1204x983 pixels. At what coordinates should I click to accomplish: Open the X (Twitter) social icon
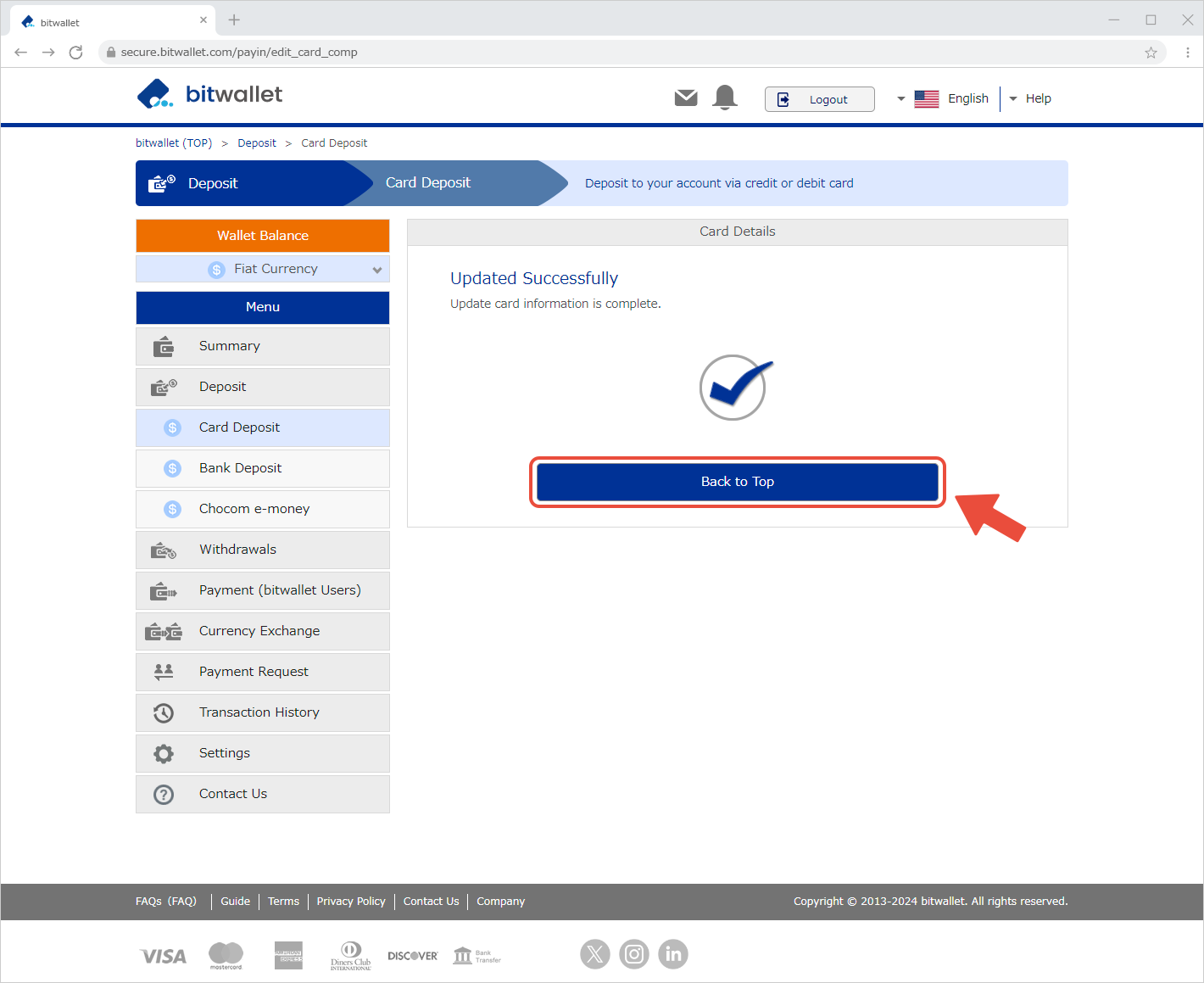click(x=595, y=954)
